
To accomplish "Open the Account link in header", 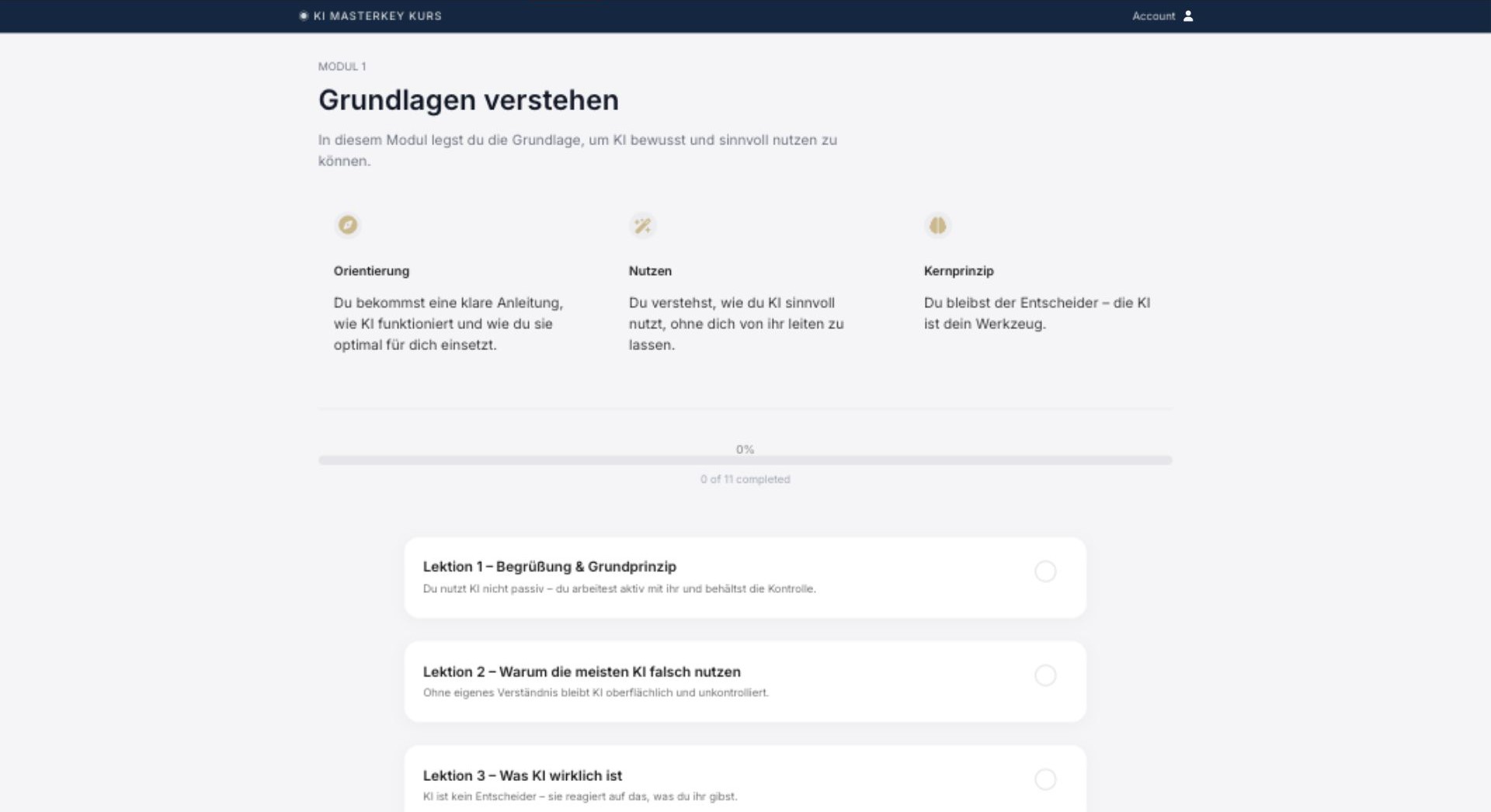I will (1153, 16).
